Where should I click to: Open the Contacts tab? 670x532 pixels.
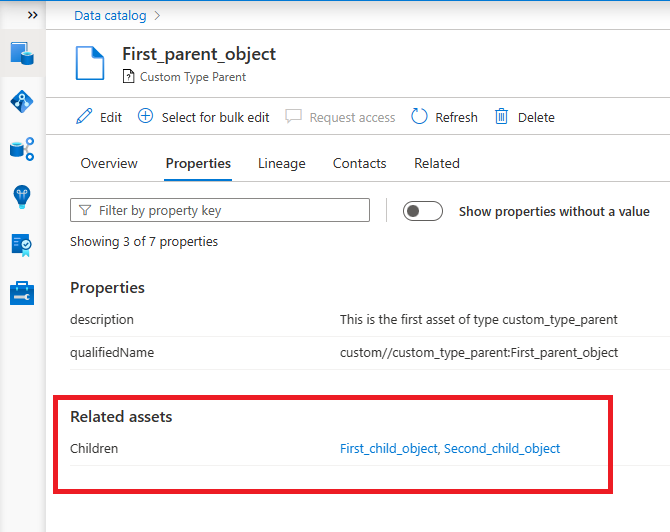pyautogui.click(x=359, y=163)
